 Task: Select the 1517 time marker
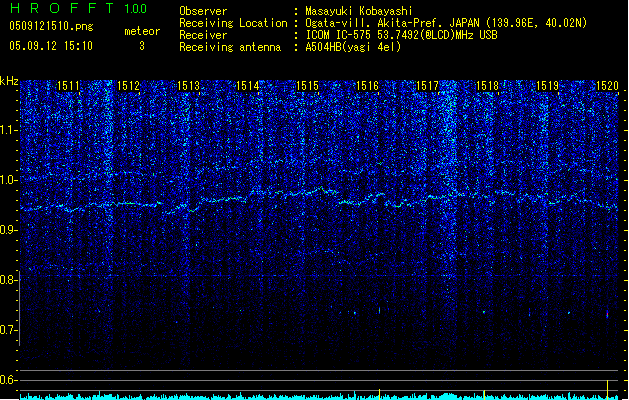pos(428,87)
